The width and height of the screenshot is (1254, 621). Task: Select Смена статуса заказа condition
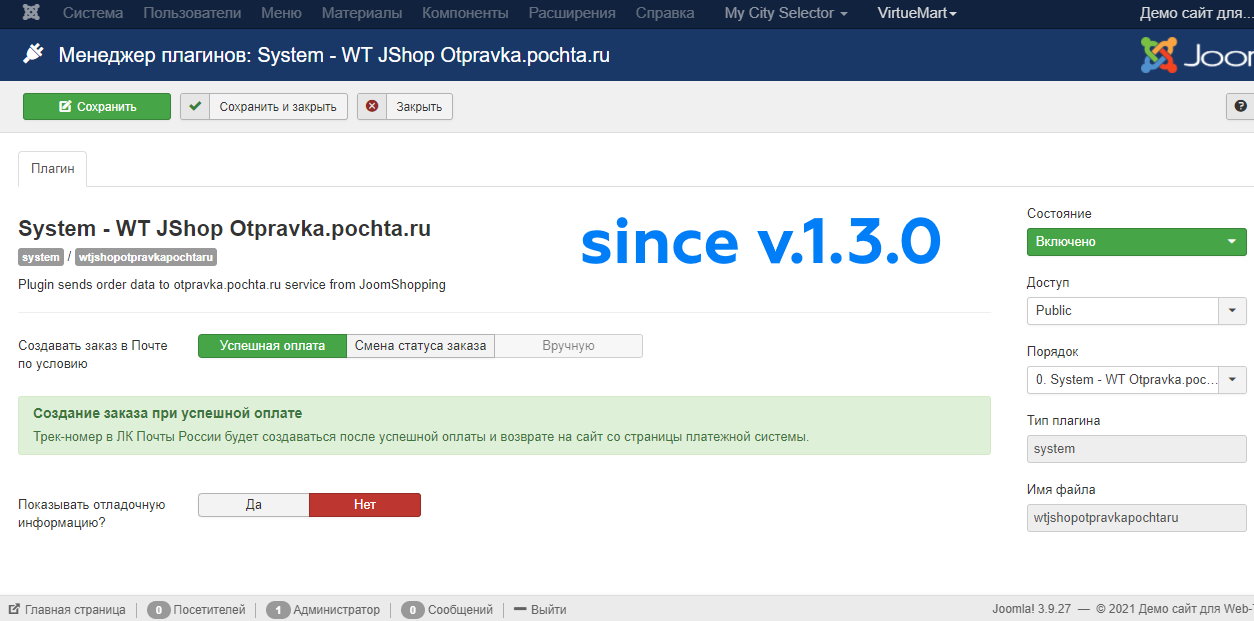click(x=420, y=346)
